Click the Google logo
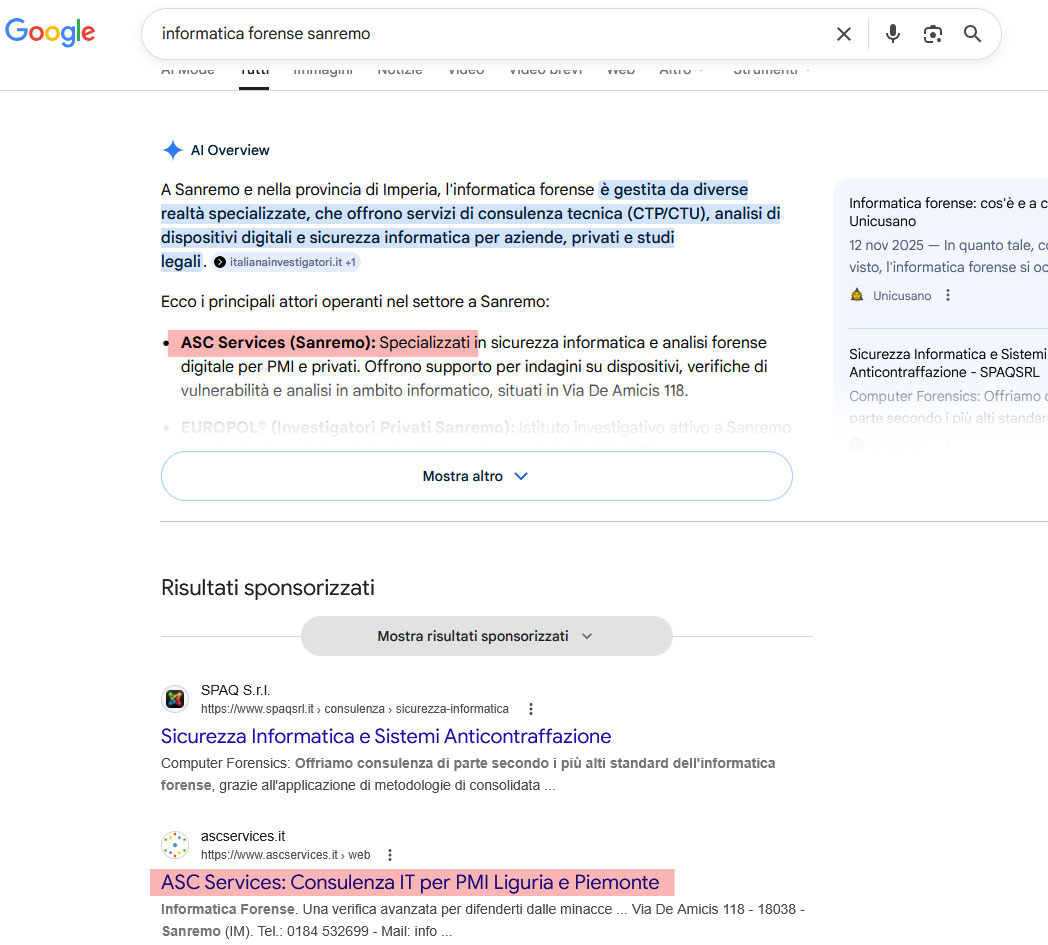The height and width of the screenshot is (945, 1048). pos(50,31)
